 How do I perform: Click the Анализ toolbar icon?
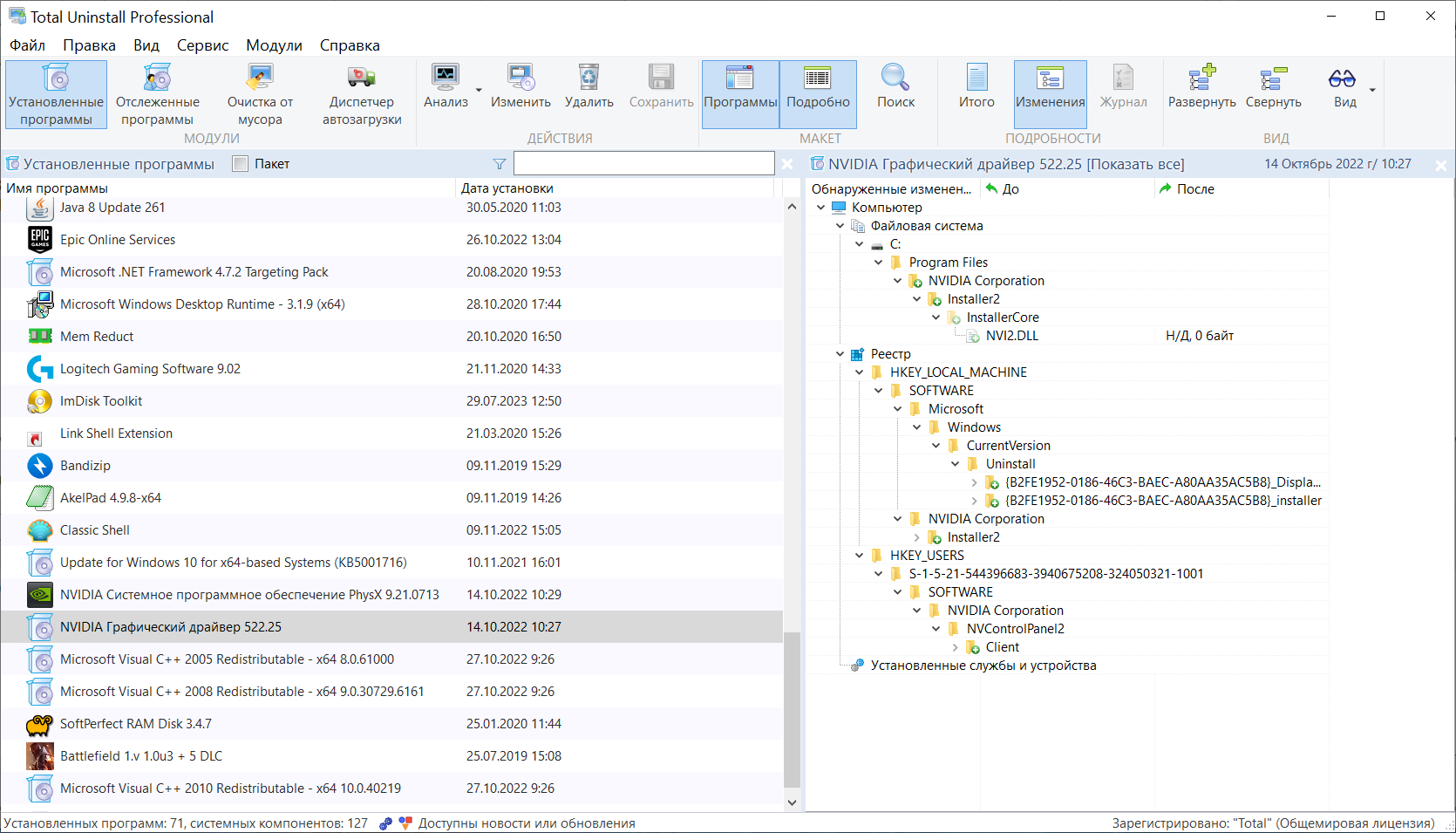pyautogui.click(x=446, y=78)
